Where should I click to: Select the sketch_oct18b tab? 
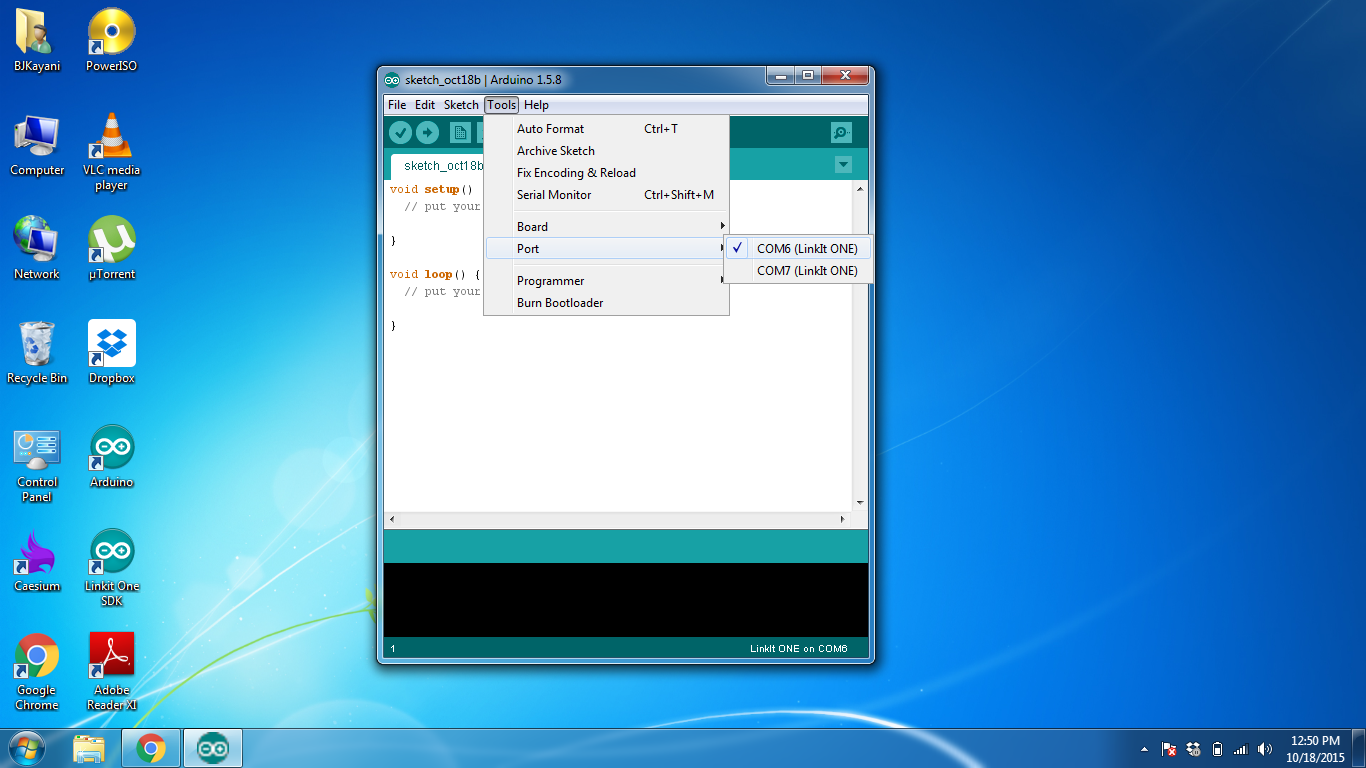pos(438,166)
